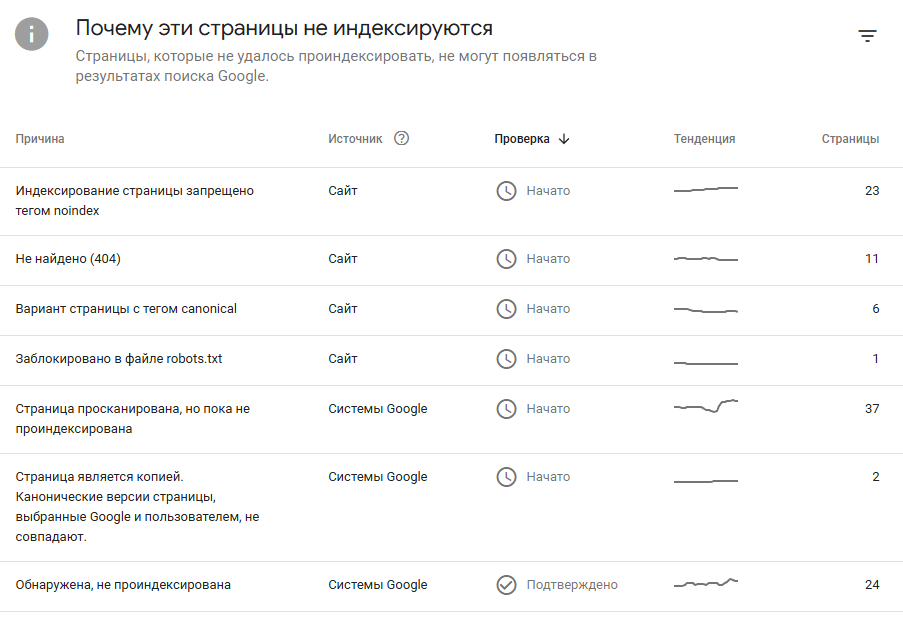Image resolution: width=903 pixels, height=619 pixels.
Task: Open the help icon next to Источник
Action: pos(401,138)
